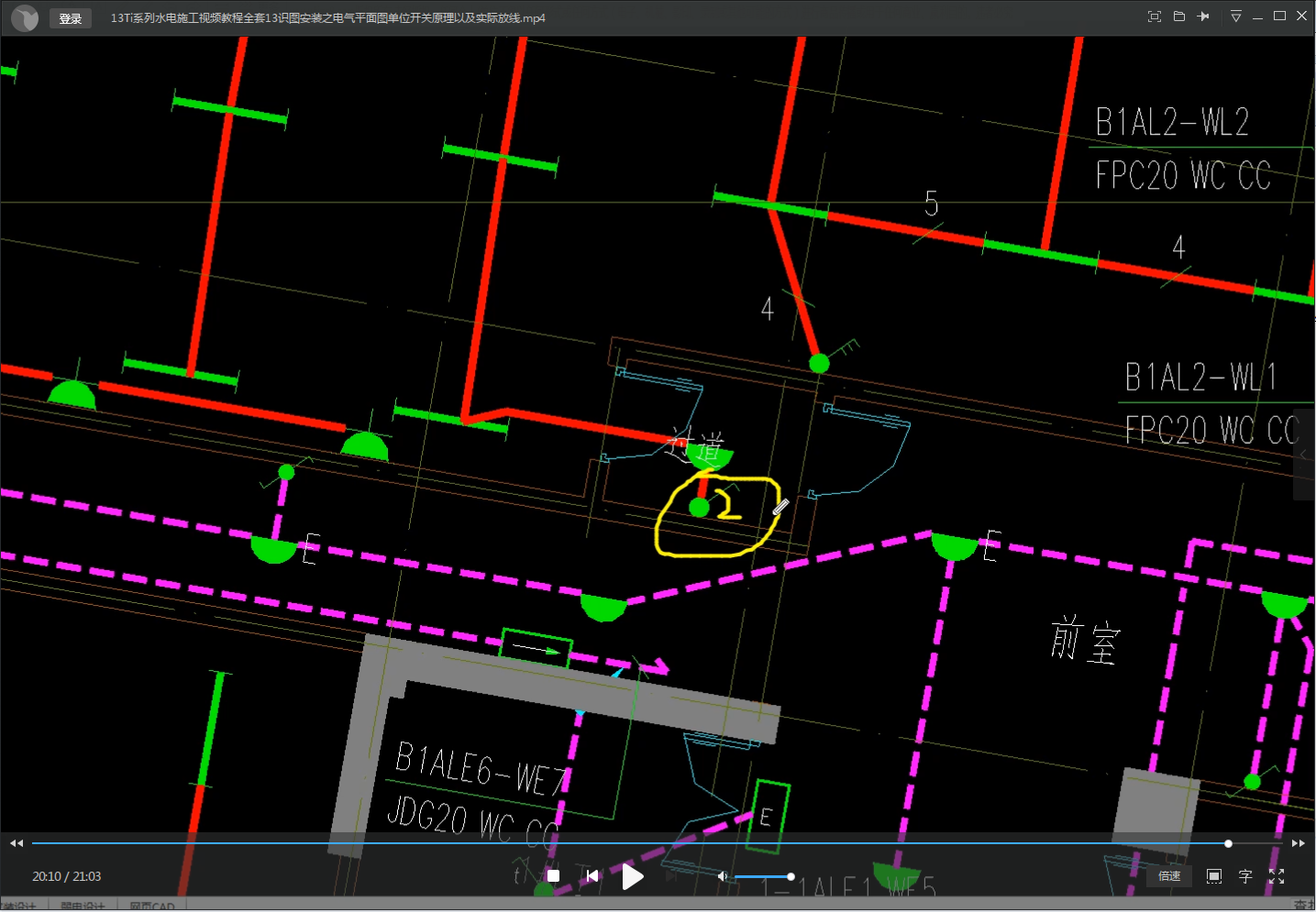Jump to the previous video
1316x912 pixels.
click(592, 876)
